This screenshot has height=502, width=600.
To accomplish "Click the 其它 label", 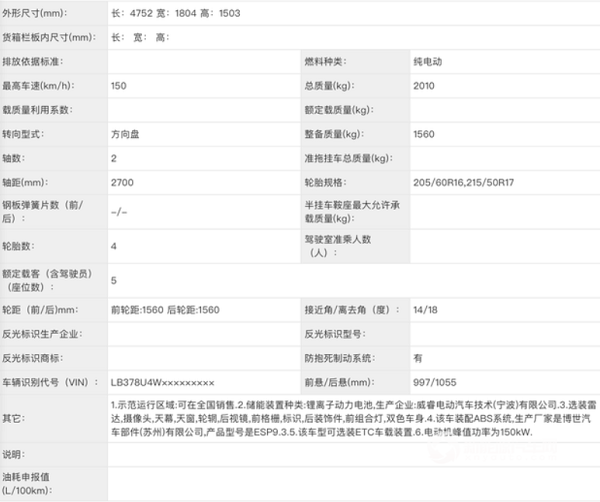I will coord(14,418).
